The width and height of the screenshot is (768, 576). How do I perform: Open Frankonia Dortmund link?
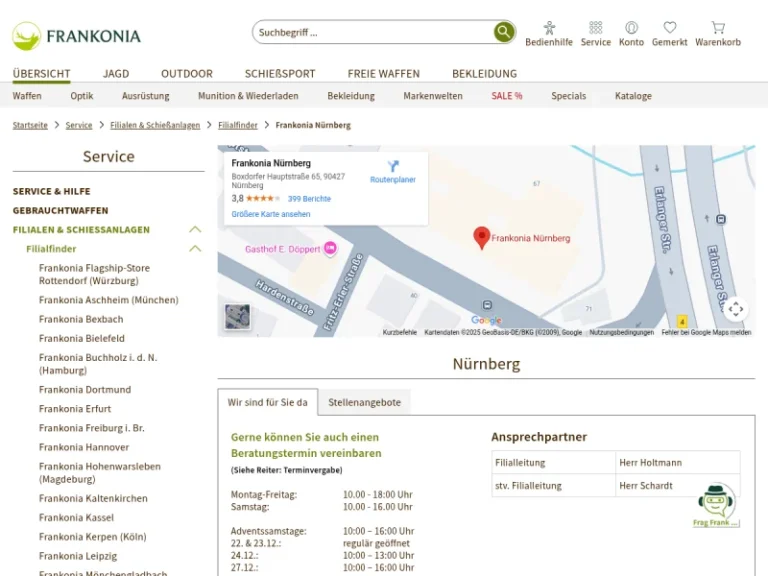coord(85,389)
